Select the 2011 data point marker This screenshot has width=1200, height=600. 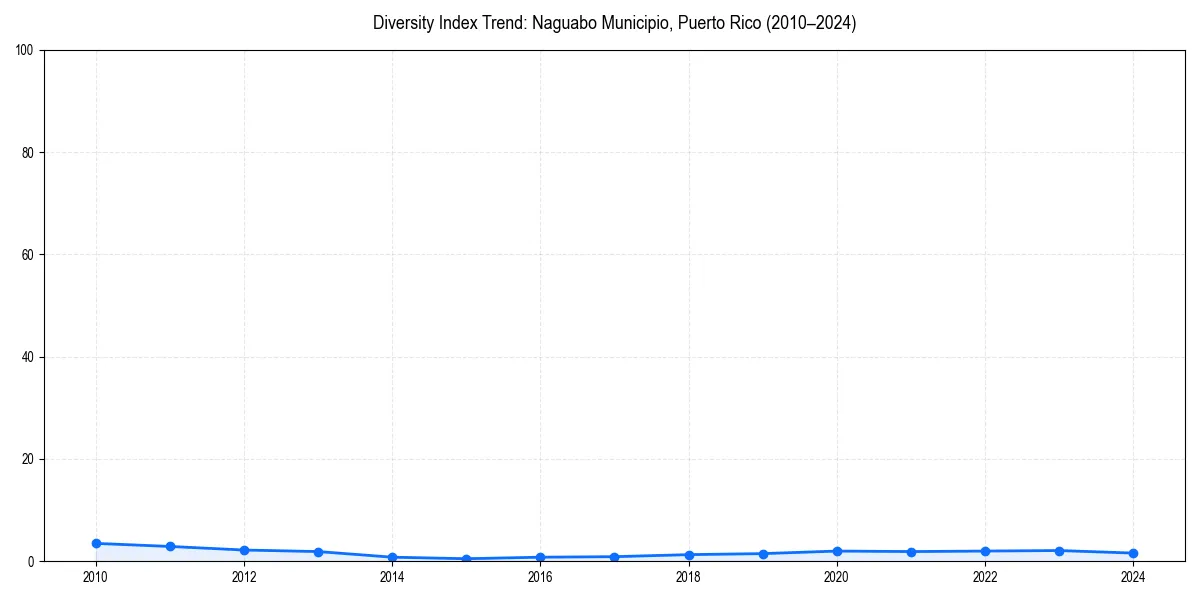(170, 546)
